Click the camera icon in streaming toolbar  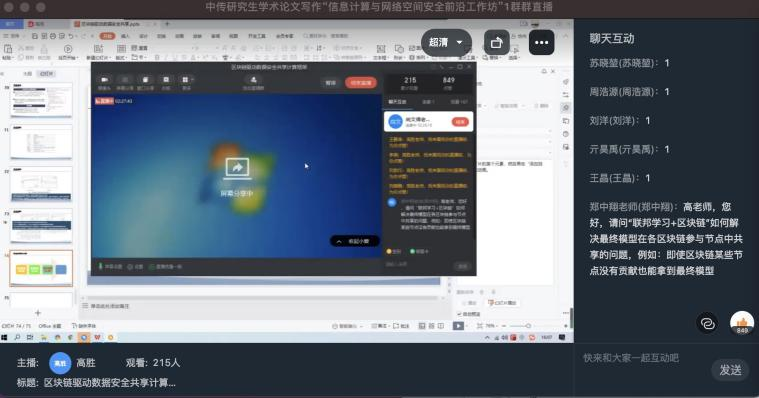click(x=104, y=80)
